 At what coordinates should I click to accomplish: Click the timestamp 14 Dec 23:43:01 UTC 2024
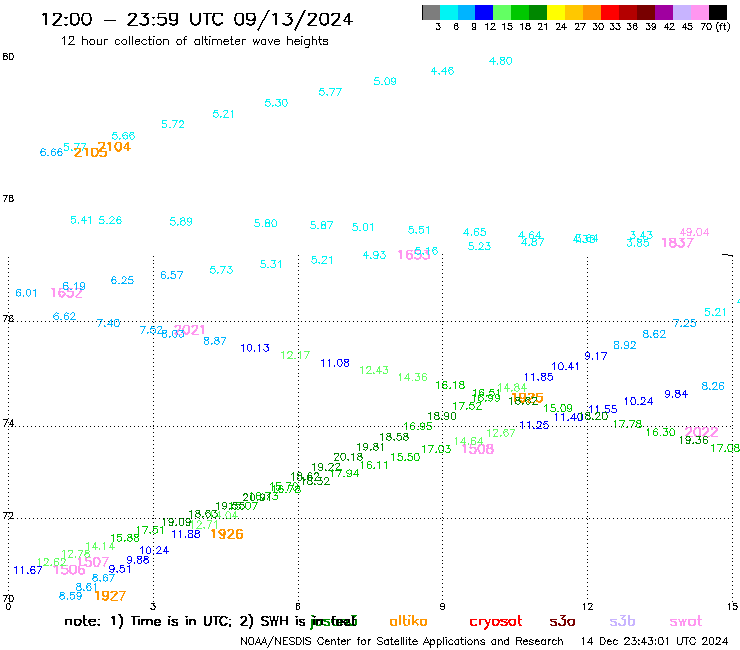coord(655,641)
